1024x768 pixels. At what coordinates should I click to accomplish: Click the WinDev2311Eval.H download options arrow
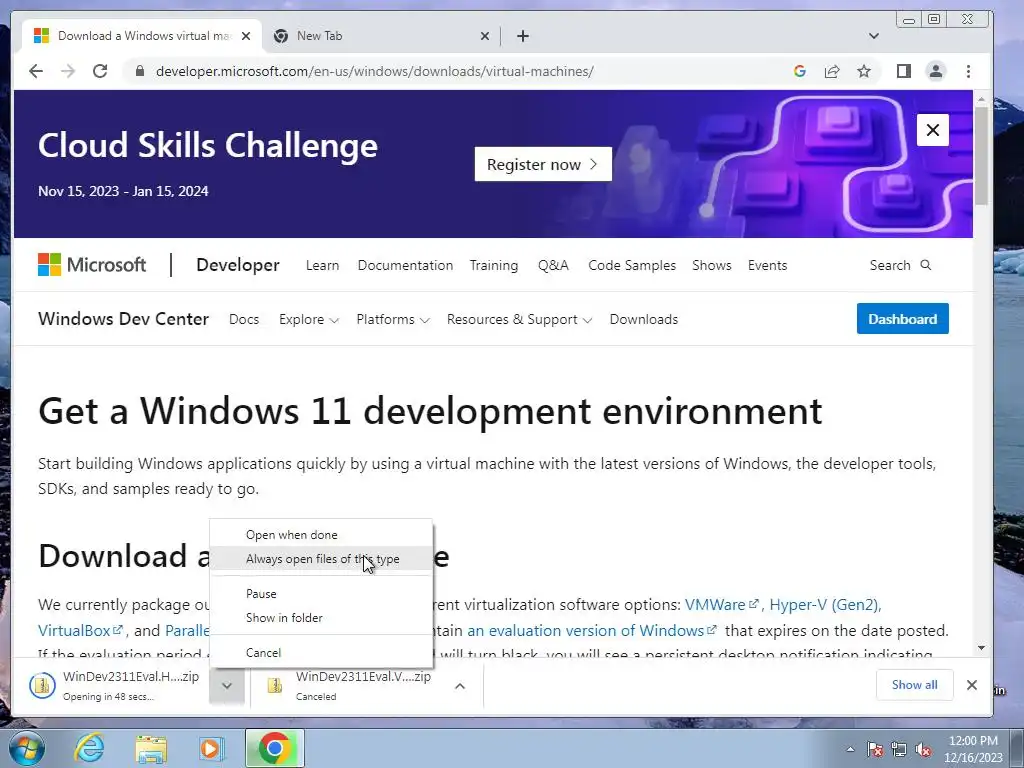[x=227, y=686]
